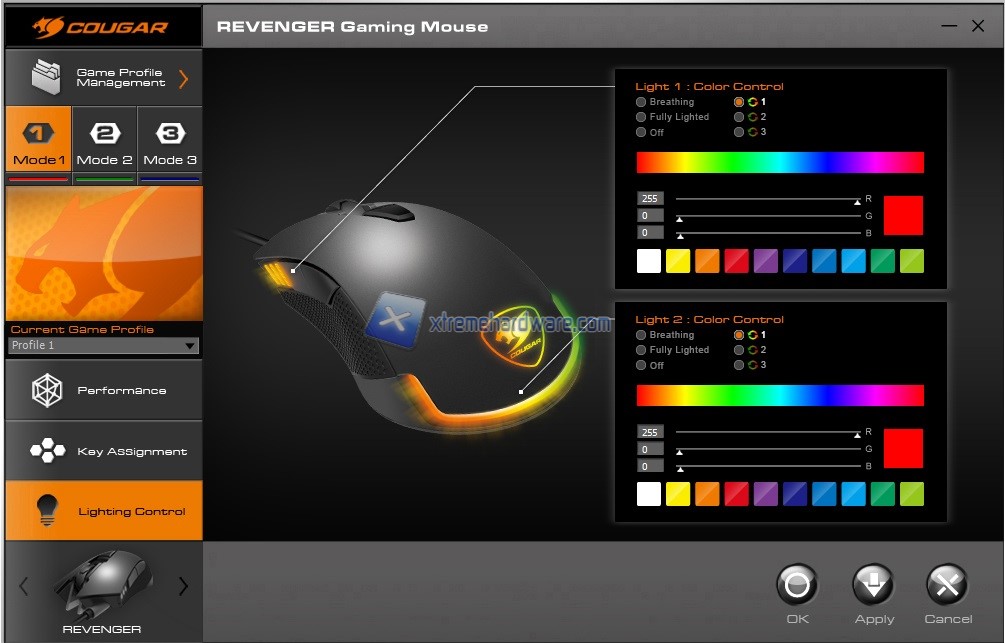Hit the Cancel X icon
The width and height of the screenshot is (1005, 643).
tap(947, 585)
